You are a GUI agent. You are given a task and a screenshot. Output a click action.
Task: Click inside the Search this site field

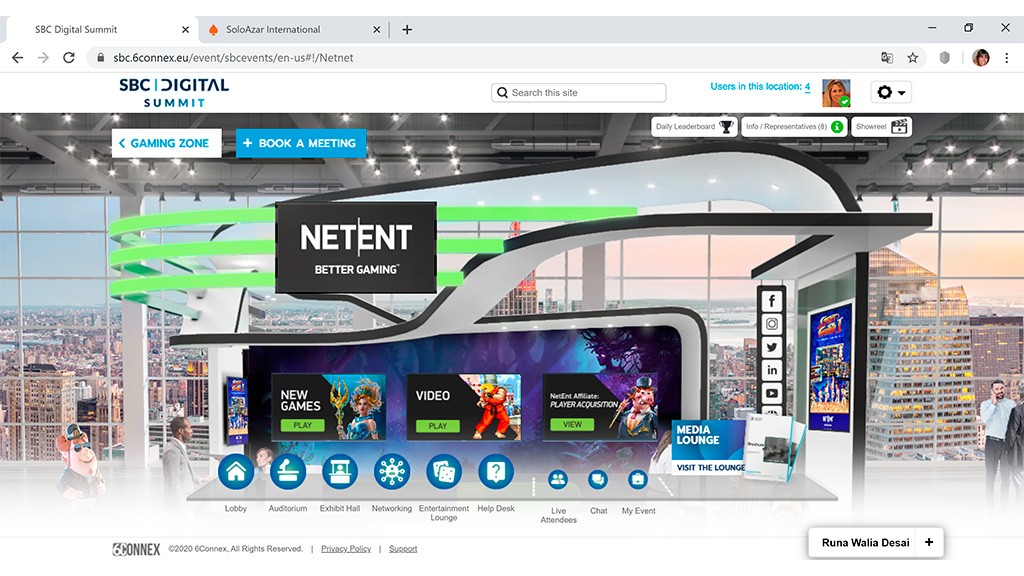pyautogui.click(x=578, y=92)
